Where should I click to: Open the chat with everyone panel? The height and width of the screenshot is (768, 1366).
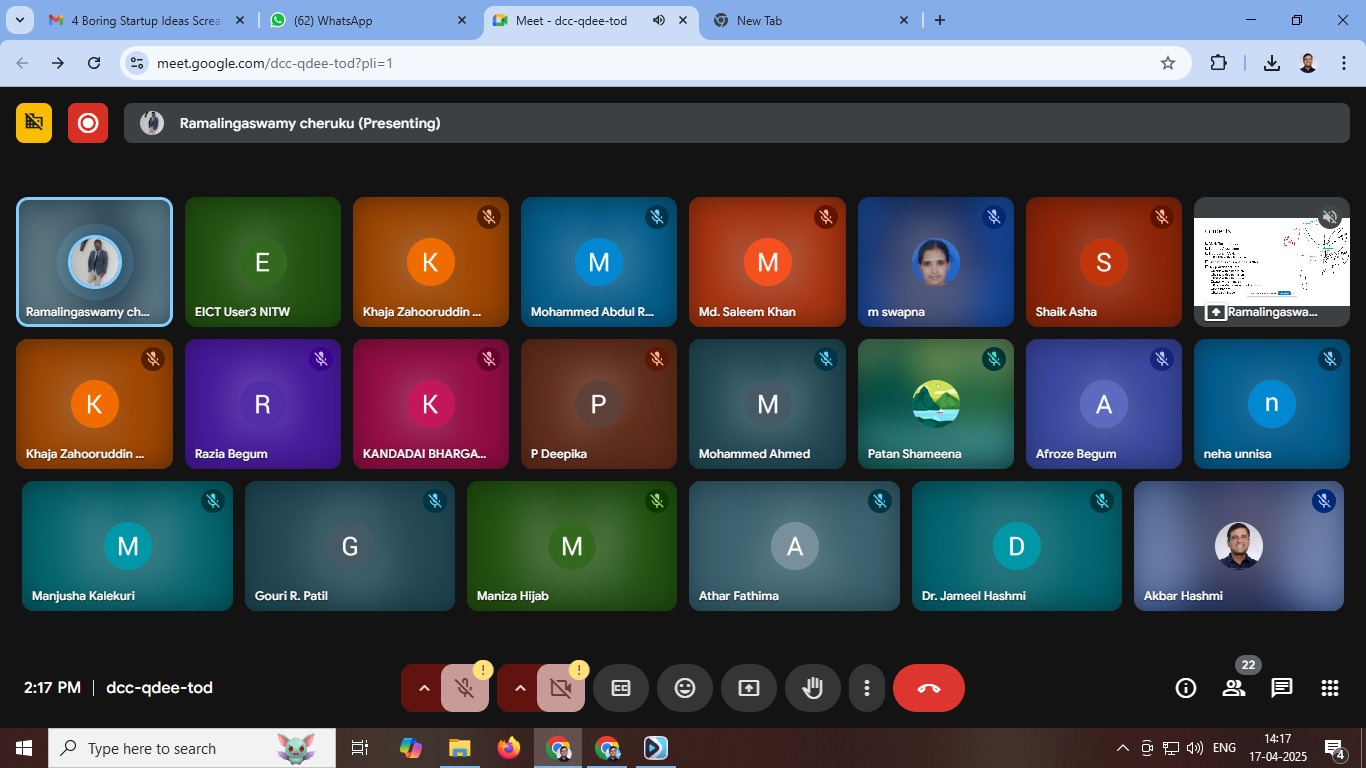point(1281,688)
